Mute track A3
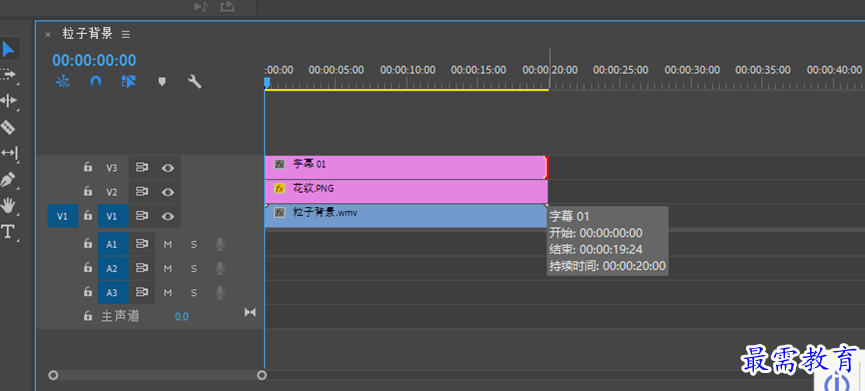Viewport: 865px width, 391px height. click(168, 293)
